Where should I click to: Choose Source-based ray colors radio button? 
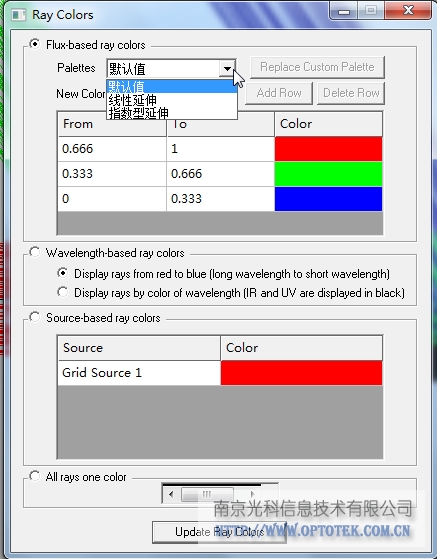pyautogui.click(x=35, y=317)
